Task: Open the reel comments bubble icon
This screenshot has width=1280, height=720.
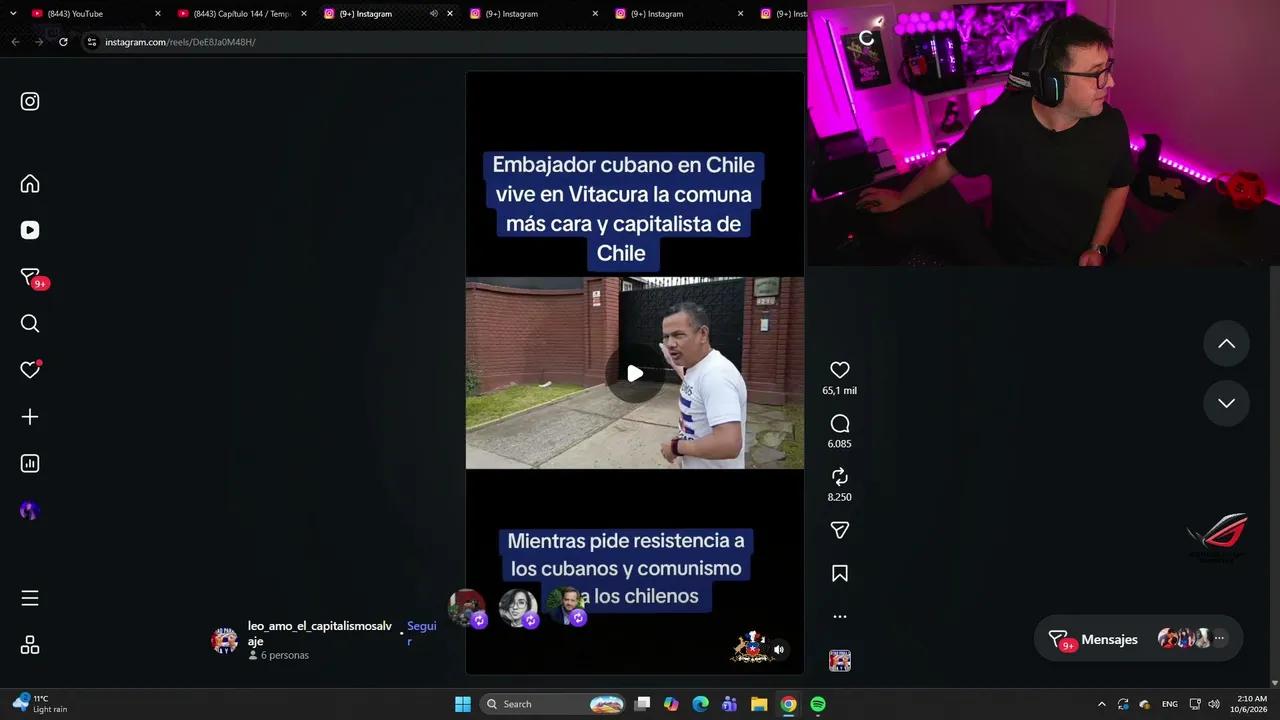Action: tap(840, 423)
